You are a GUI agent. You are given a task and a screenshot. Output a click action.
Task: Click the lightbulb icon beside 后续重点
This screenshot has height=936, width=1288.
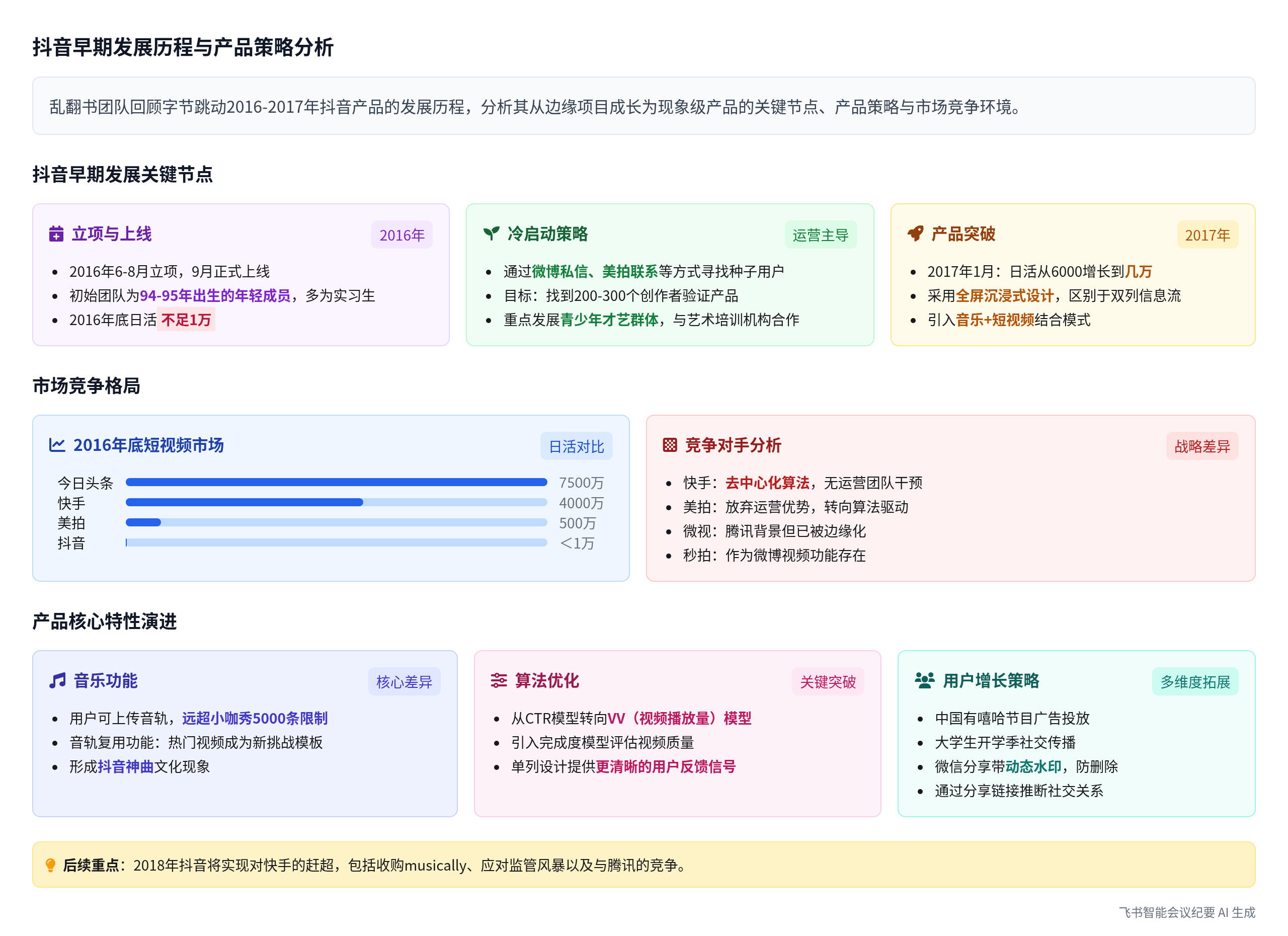(x=50, y=866)
